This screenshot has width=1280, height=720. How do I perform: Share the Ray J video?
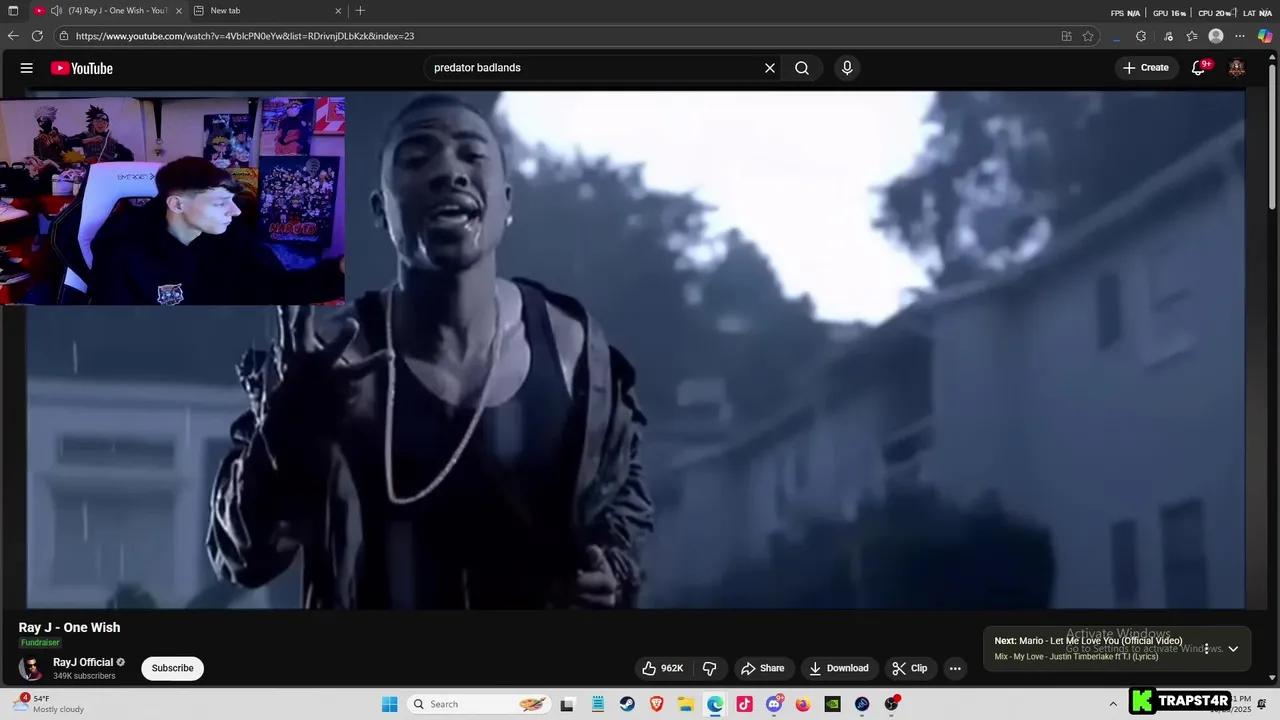tap(763, 668)
